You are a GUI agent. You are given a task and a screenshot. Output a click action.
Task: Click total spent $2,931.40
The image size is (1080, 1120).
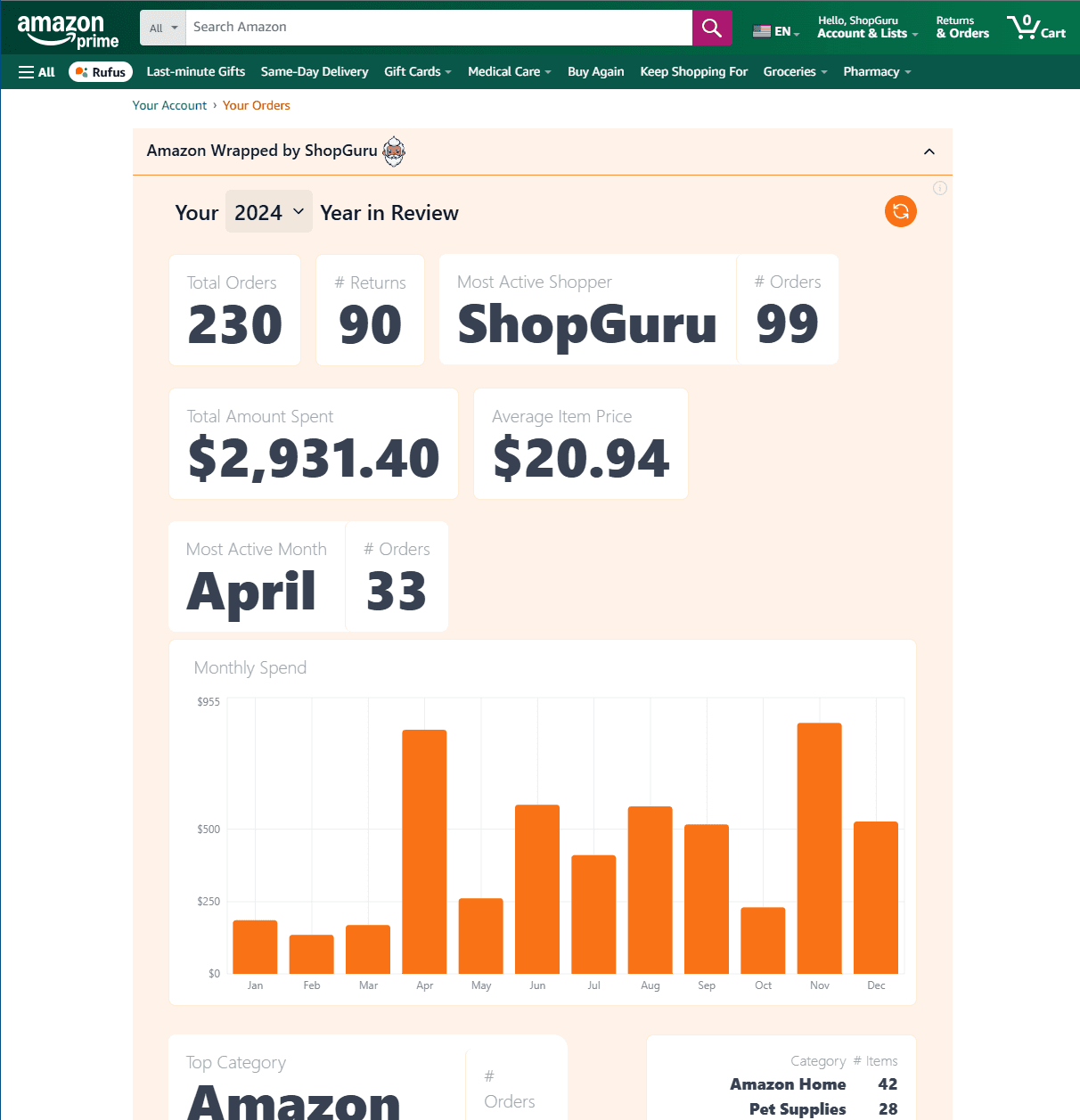tap(314, 458)
